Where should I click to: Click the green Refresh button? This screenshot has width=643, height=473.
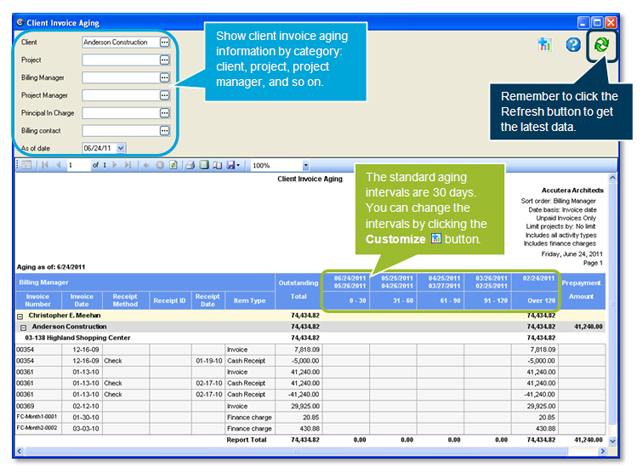tap(603, 45)
